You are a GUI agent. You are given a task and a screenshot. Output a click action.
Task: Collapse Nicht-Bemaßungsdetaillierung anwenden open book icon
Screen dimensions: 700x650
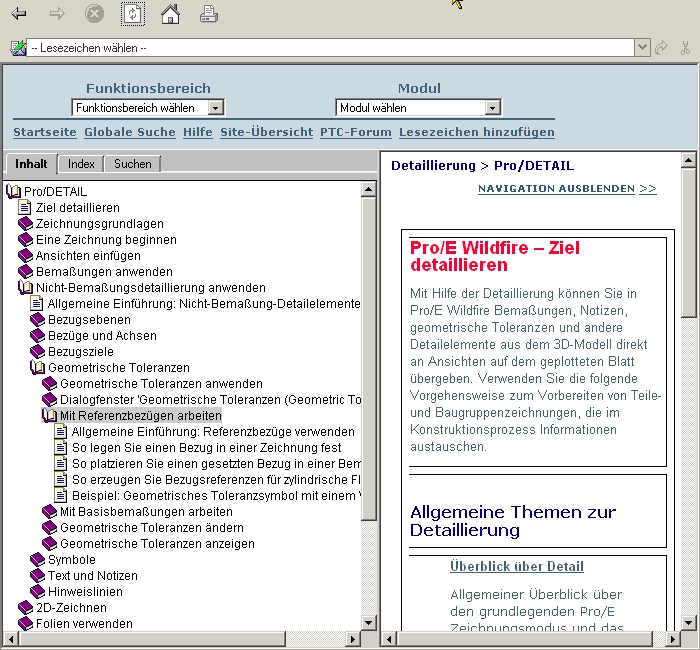coord(25,288)
